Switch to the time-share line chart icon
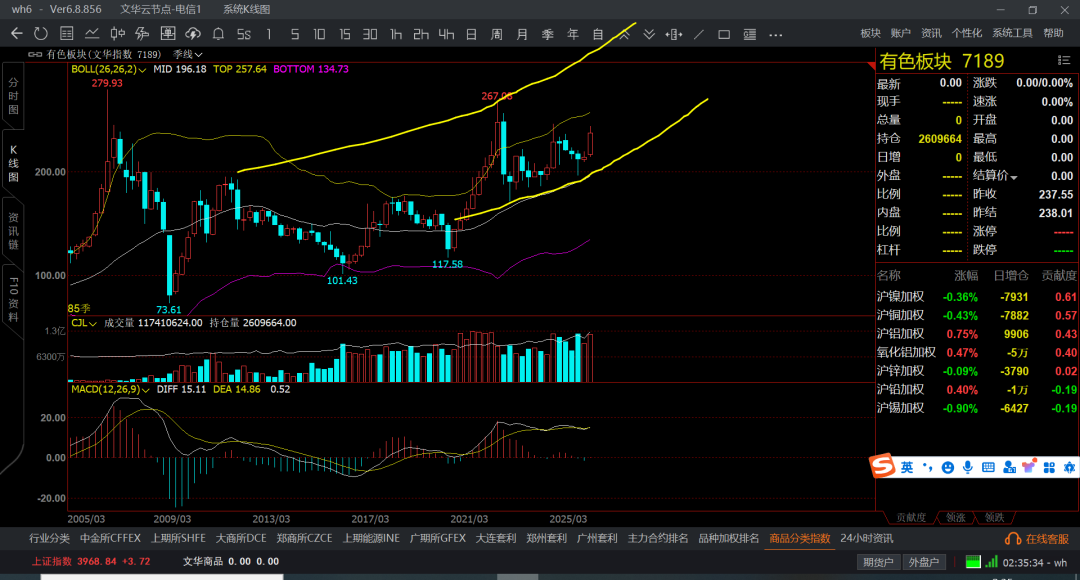1080x580 pixels. click(92, 34)
